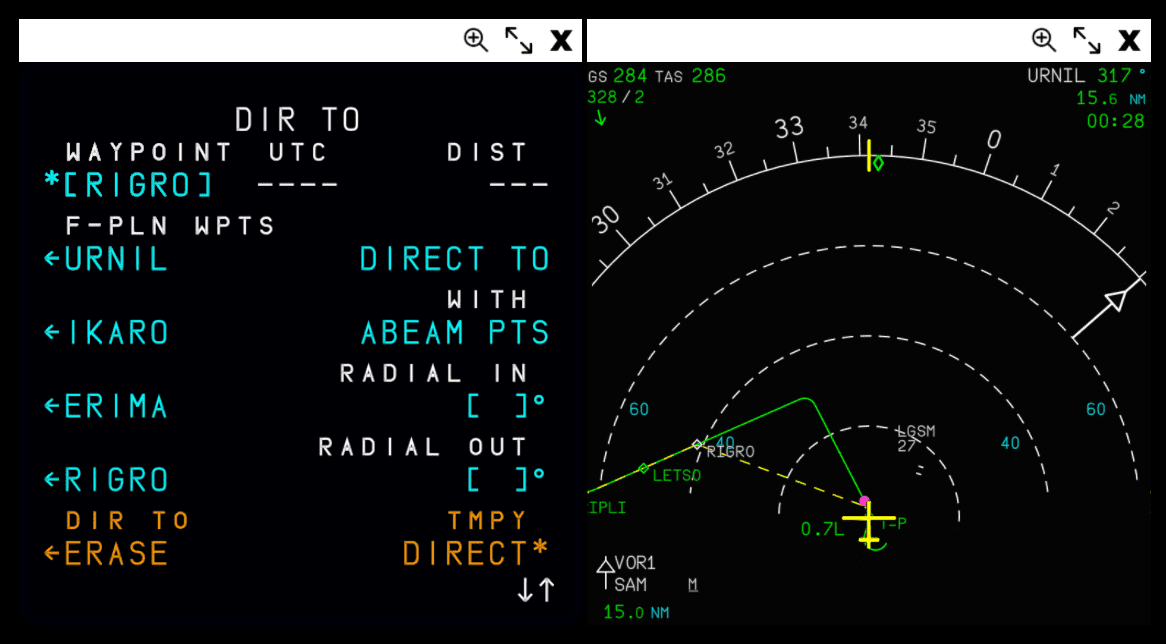Click the yellow aircraft symbol on map
The height and width of the screenshot is (644, 1166).
[x=868, y=522]
